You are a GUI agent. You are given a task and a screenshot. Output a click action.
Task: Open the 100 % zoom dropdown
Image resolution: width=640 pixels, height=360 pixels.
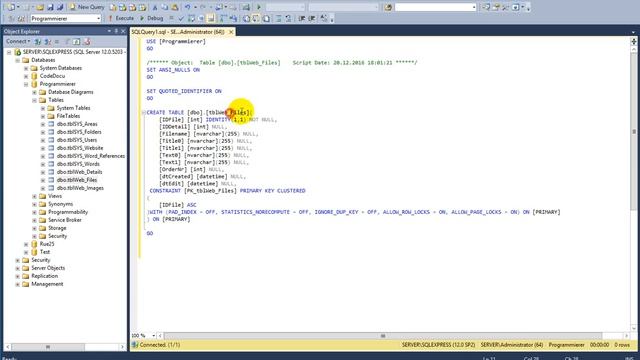pyautogui.click(x=153, y=336)
